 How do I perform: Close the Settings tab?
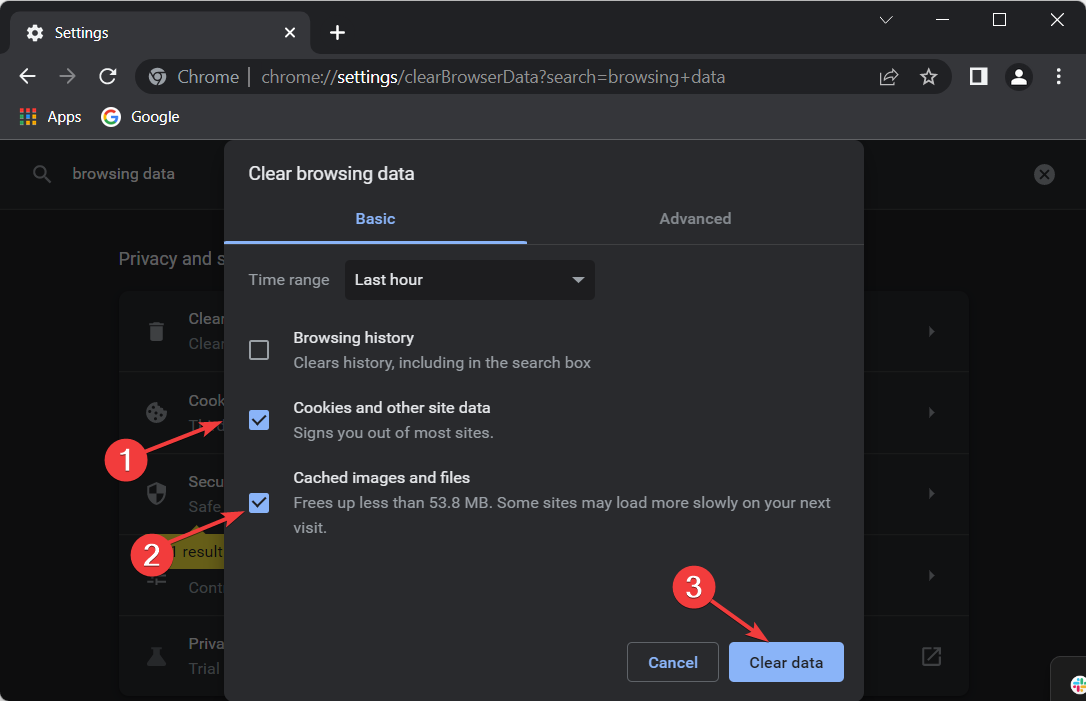(290, 33)
